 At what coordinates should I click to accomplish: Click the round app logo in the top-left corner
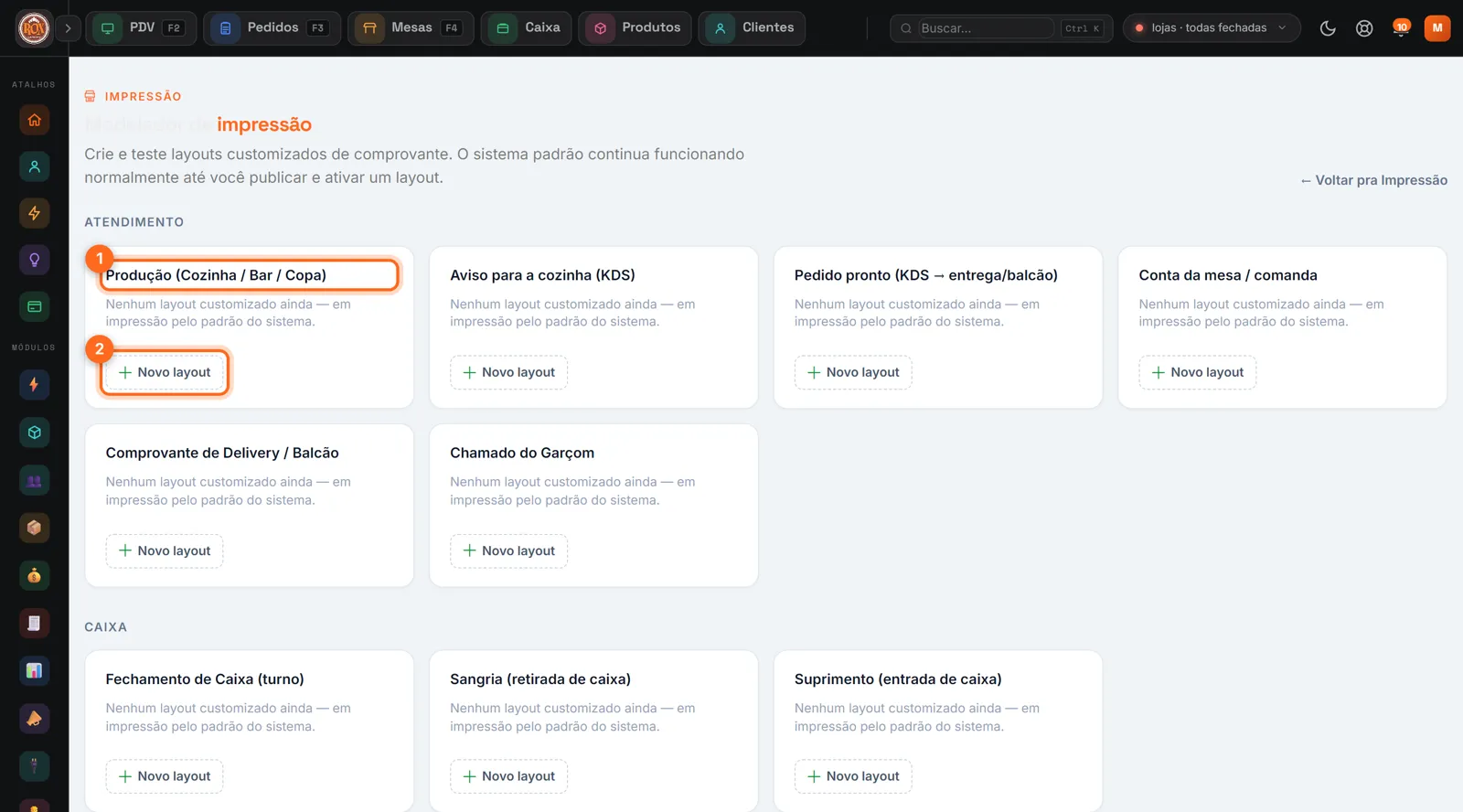(x=34, y=28)
